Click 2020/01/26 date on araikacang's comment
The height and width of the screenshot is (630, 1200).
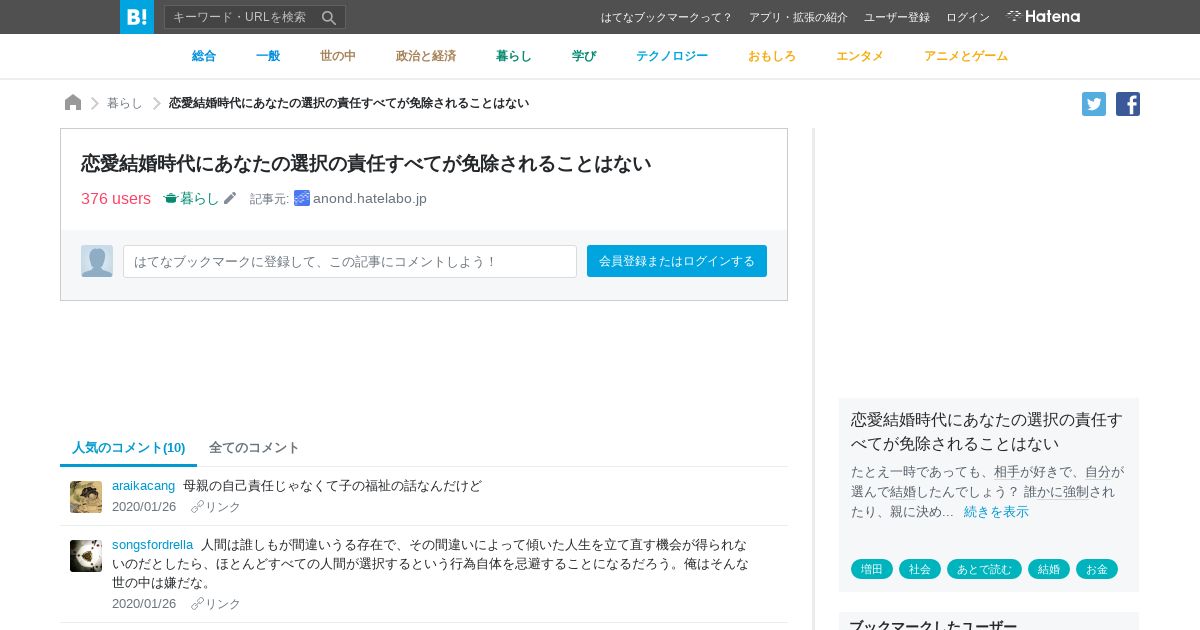[144, 507]
